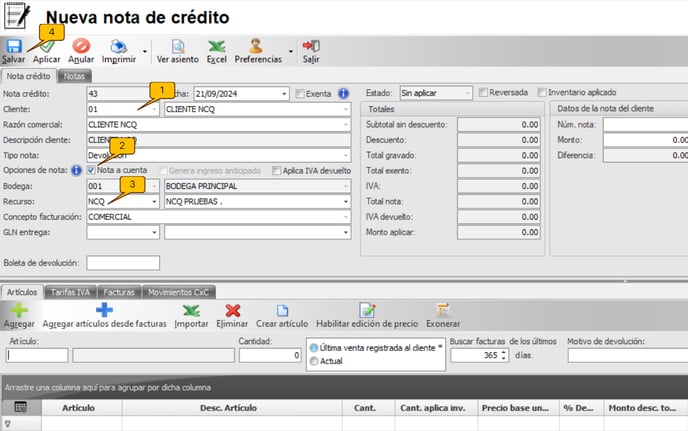Open the Facturas tab
This screenshot has width=688, height=431.
119,292
